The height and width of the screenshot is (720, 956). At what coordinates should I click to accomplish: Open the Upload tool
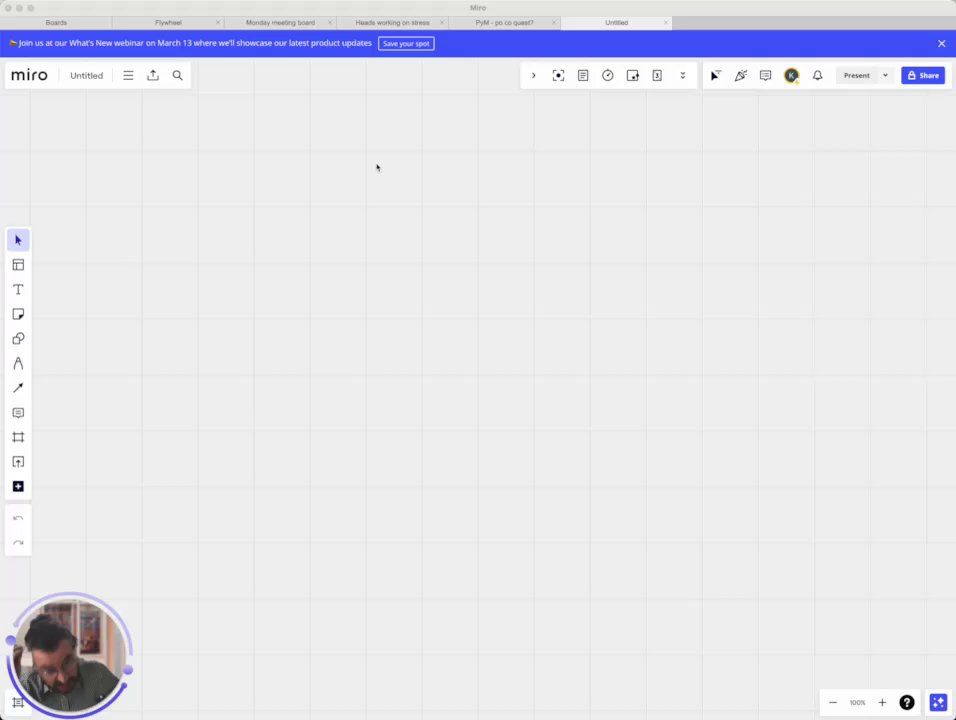18,462
